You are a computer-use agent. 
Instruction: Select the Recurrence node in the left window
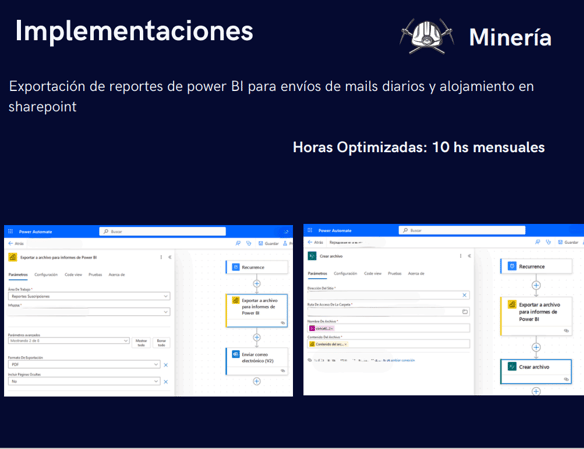click(x=257, y=267)
